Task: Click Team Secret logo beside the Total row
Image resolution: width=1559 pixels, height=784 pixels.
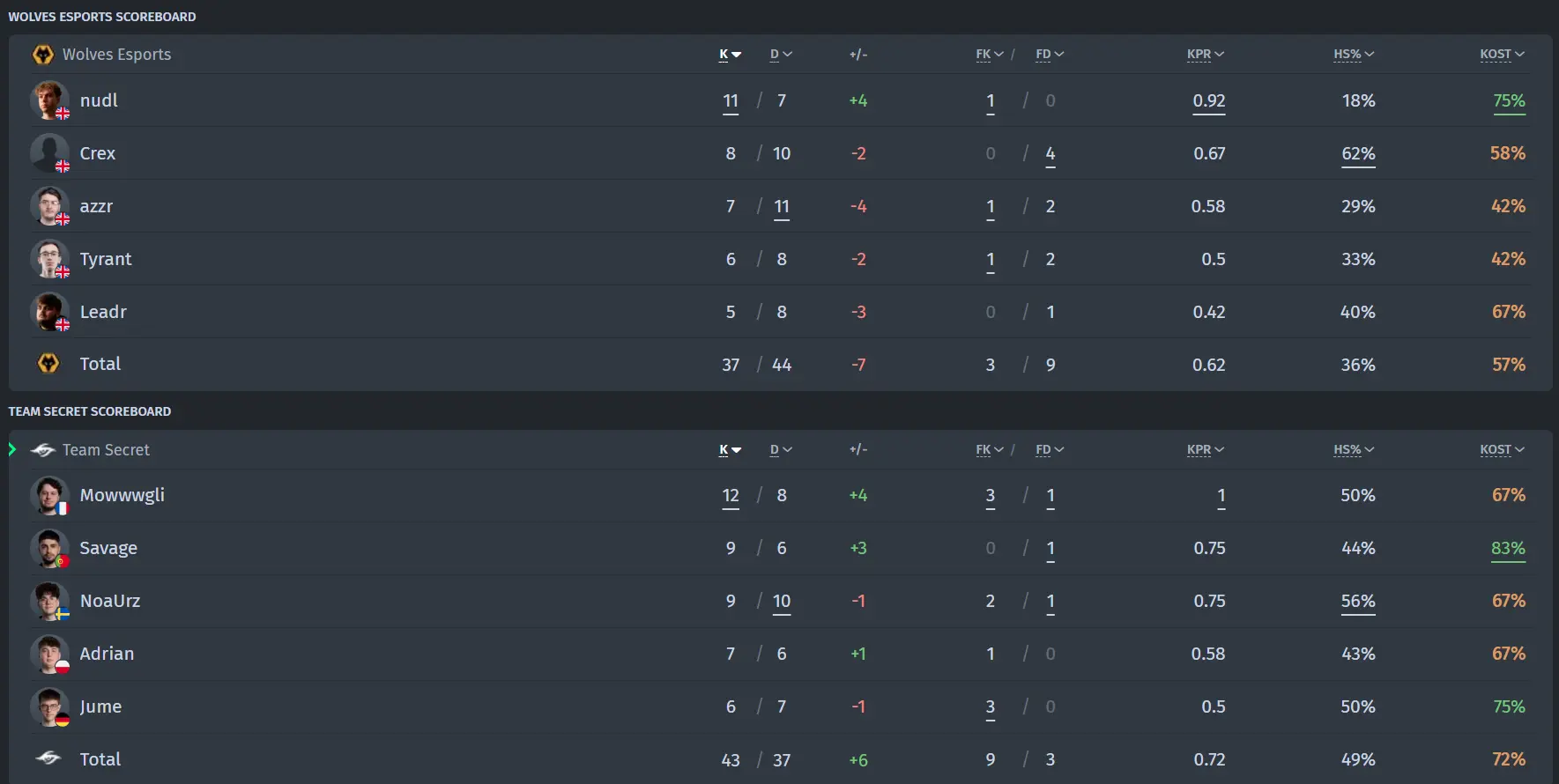Action: 48,758
